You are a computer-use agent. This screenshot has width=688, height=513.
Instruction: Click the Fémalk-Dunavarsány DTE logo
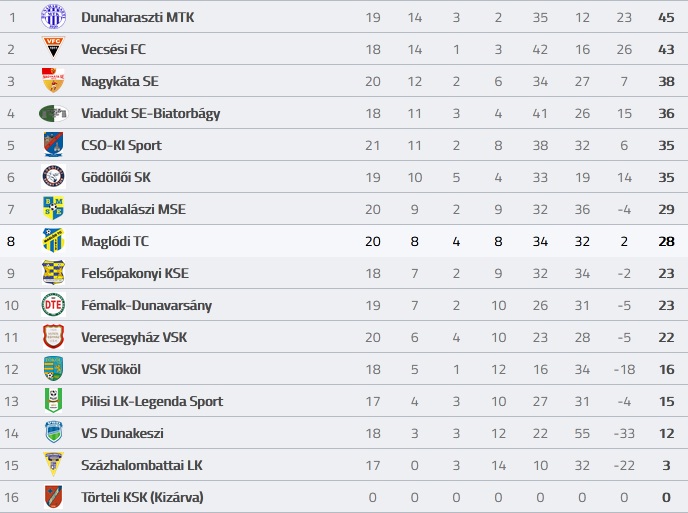click(53, 305)
